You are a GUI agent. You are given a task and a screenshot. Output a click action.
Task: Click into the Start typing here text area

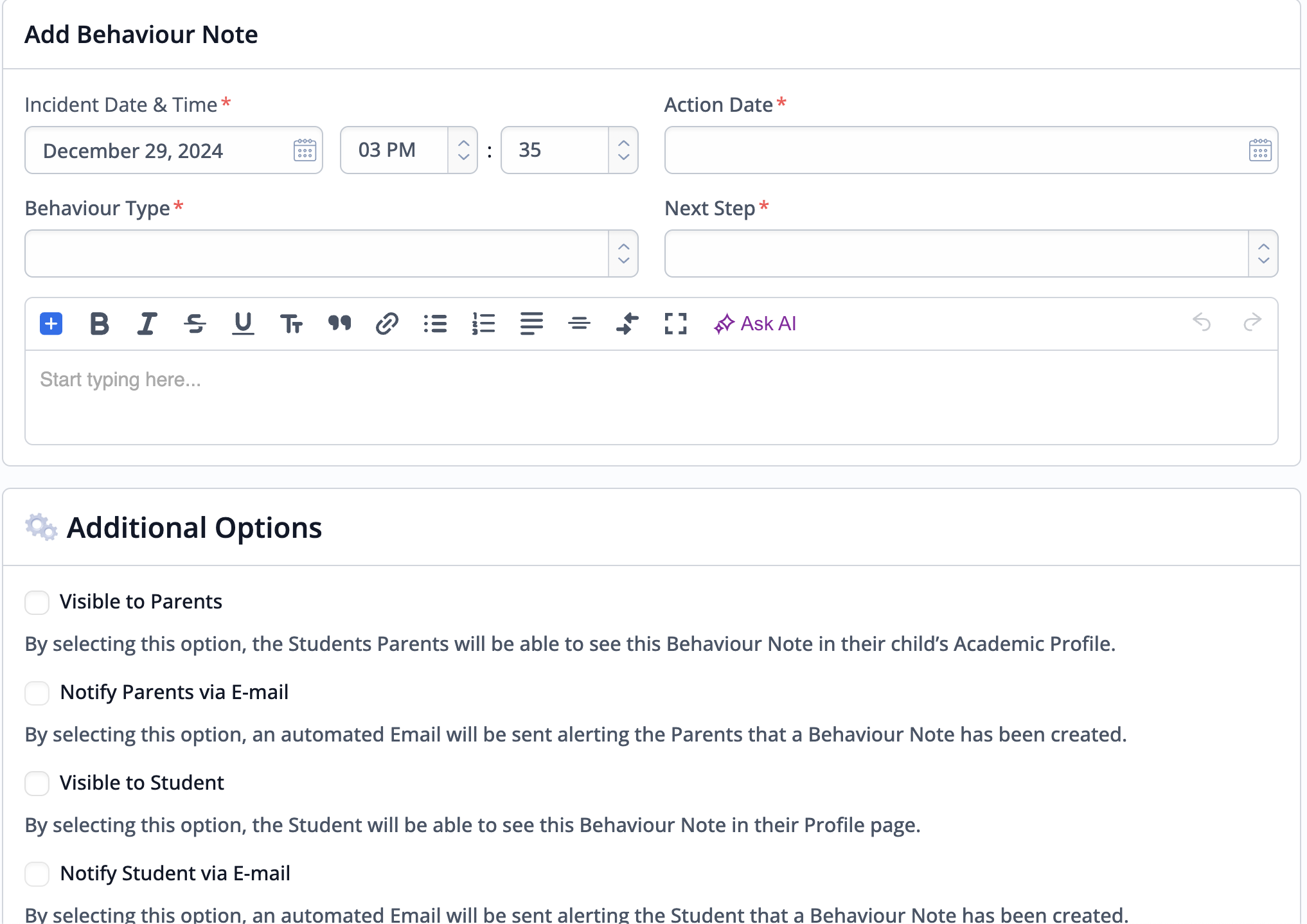pyautogui.click(x=651, y=397)
